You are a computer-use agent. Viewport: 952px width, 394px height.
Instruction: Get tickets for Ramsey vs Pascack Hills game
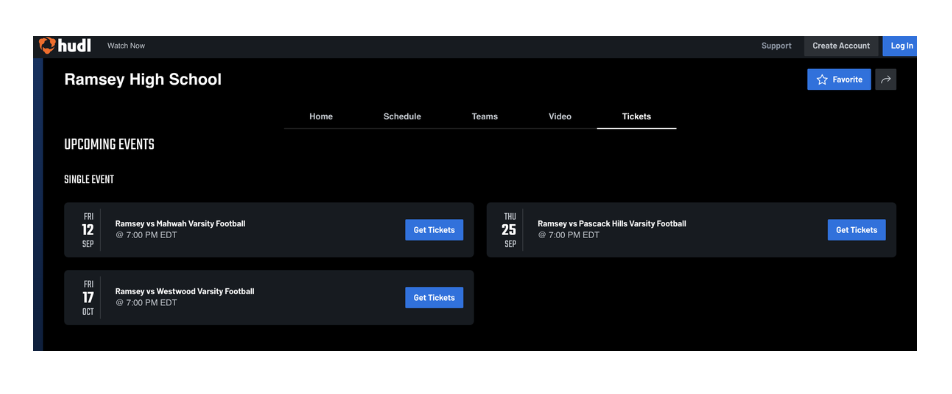[856, 230]
